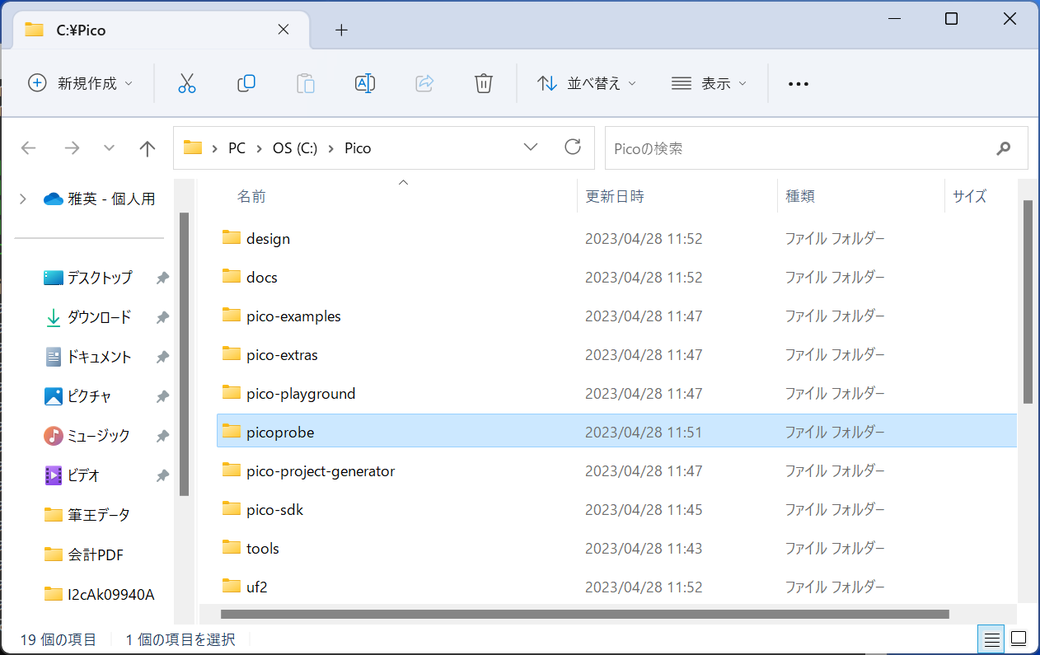Screen dimensions: 1040x655
Task: Click the Cut scissors icon
Action: [187, 84]
